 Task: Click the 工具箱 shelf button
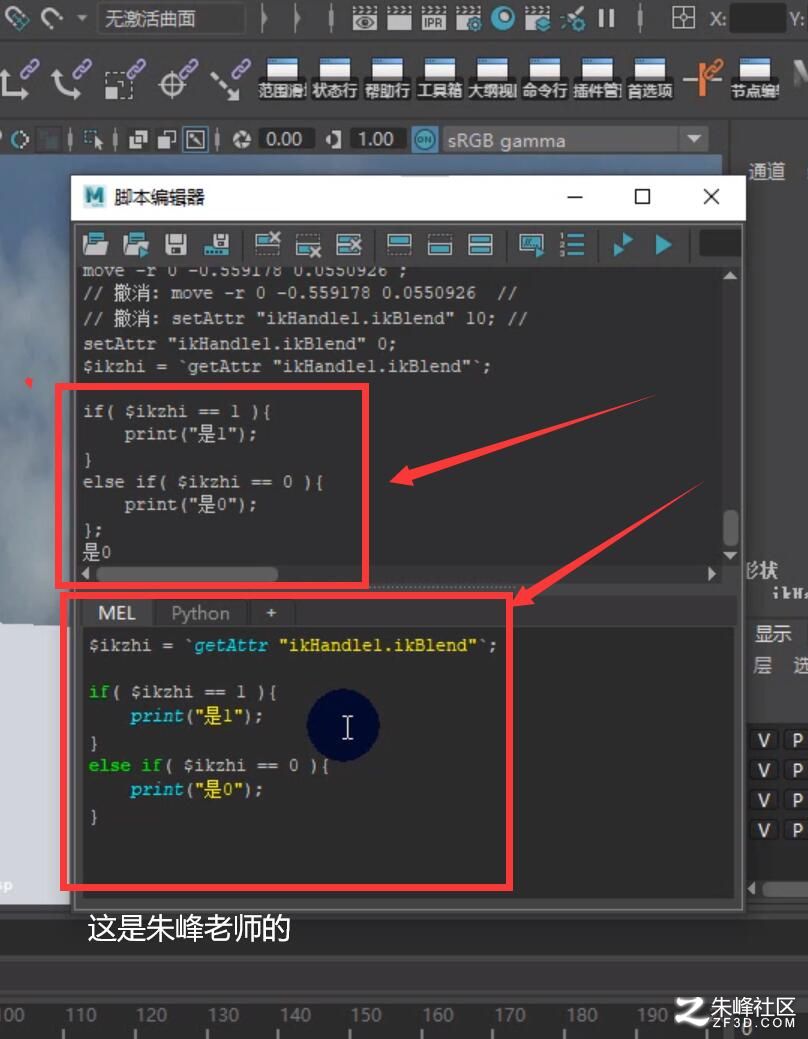[x=439, y=78]
